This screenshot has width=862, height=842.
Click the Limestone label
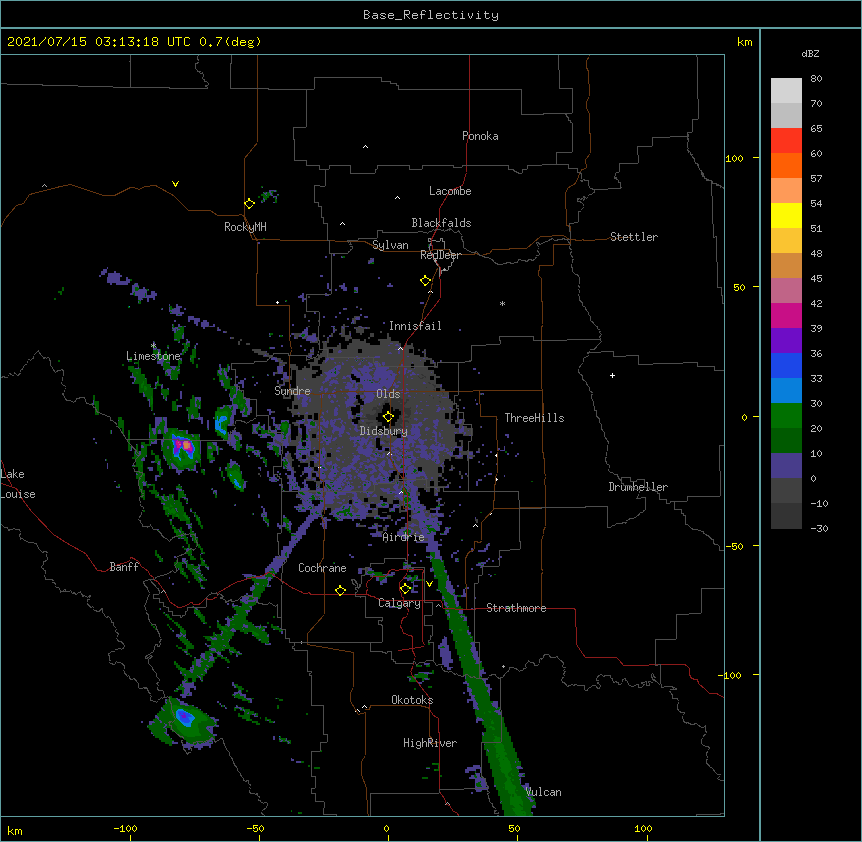tap(153, 356)
